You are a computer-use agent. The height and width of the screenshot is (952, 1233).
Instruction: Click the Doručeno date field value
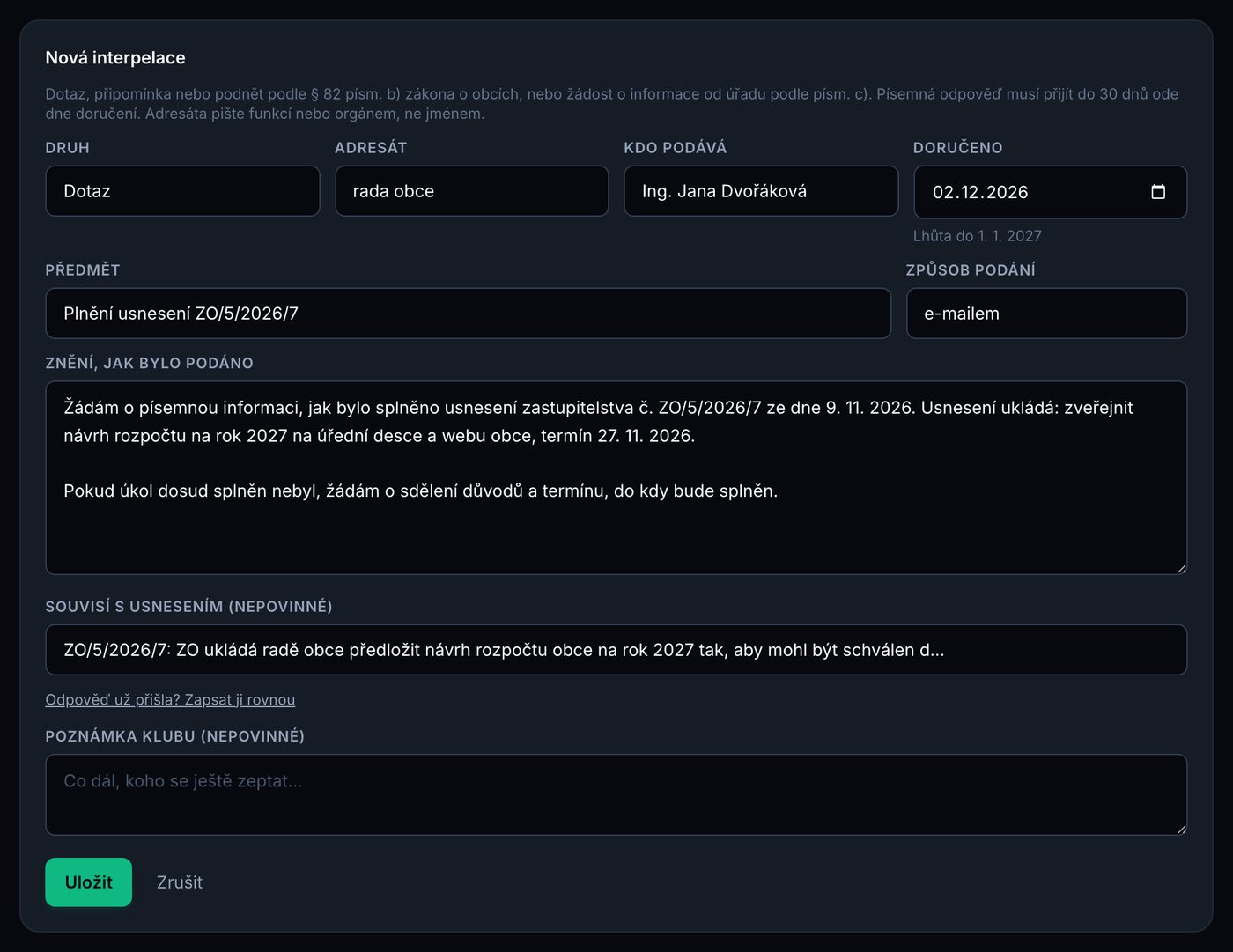[x=980, y=192]
